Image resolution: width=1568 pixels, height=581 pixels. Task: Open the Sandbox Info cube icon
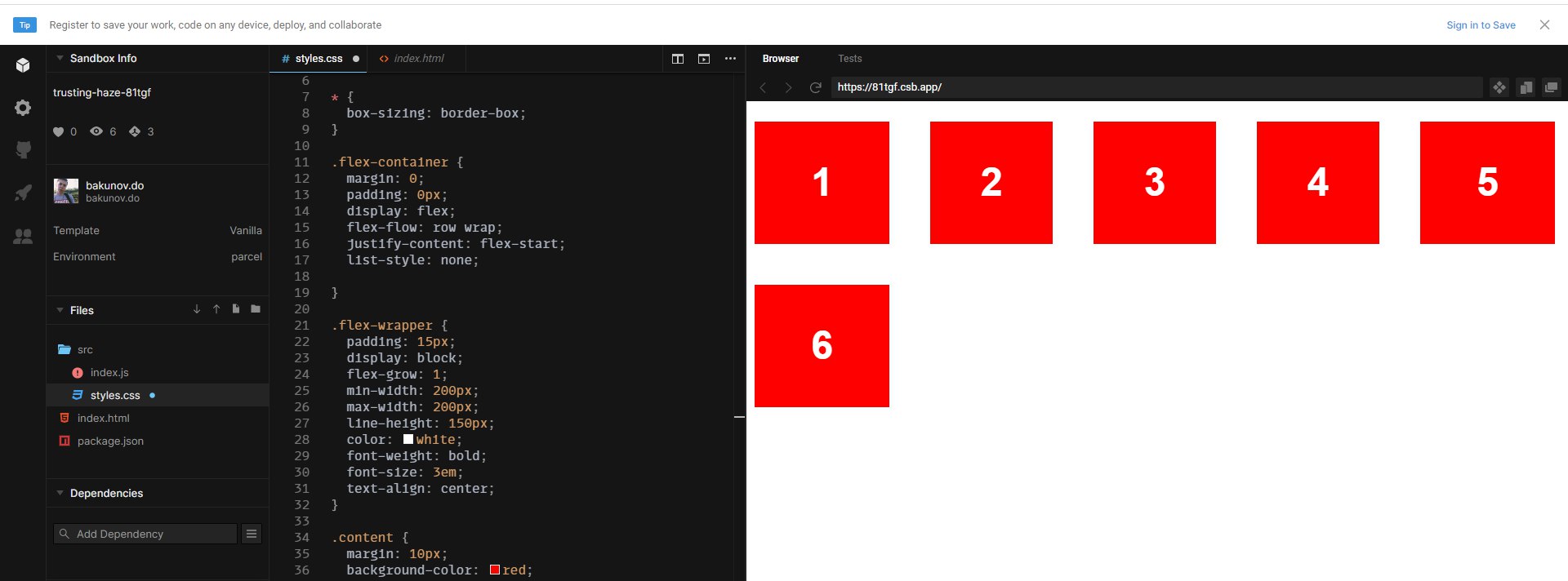tap(23, 65)
